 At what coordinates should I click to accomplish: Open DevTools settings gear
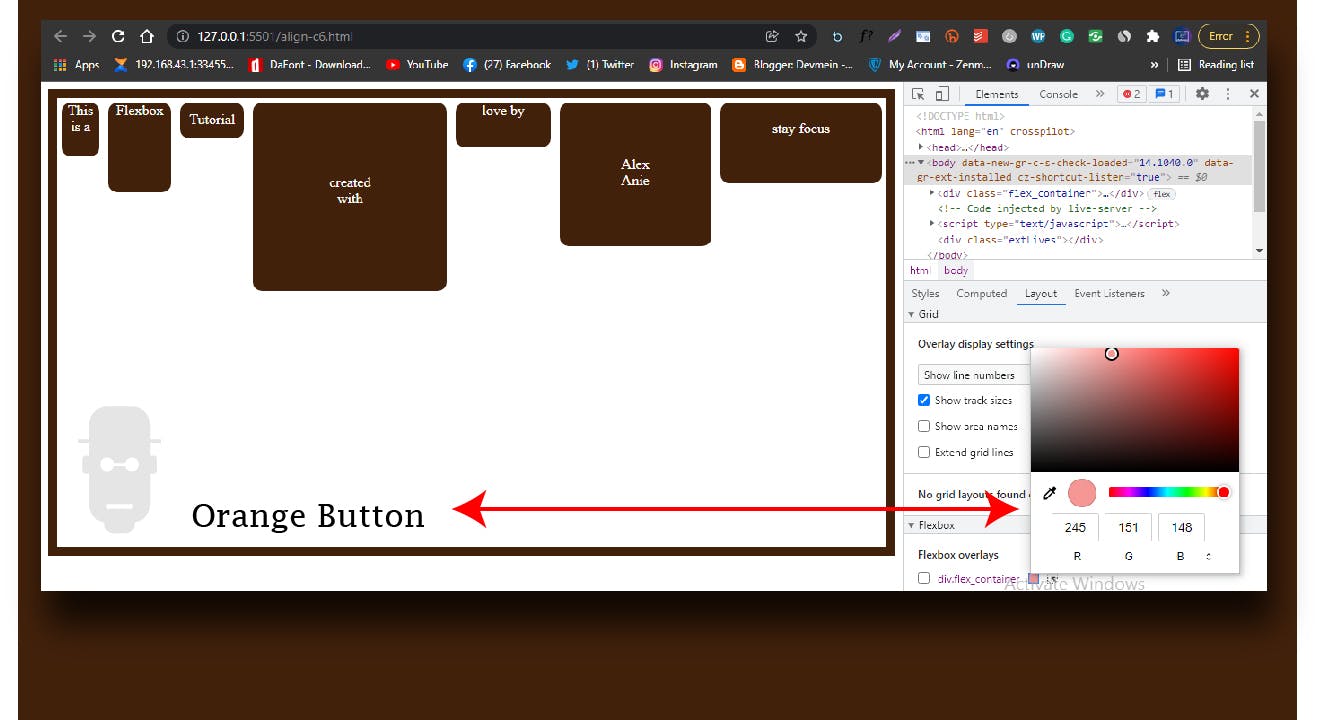pos(1202,94)
